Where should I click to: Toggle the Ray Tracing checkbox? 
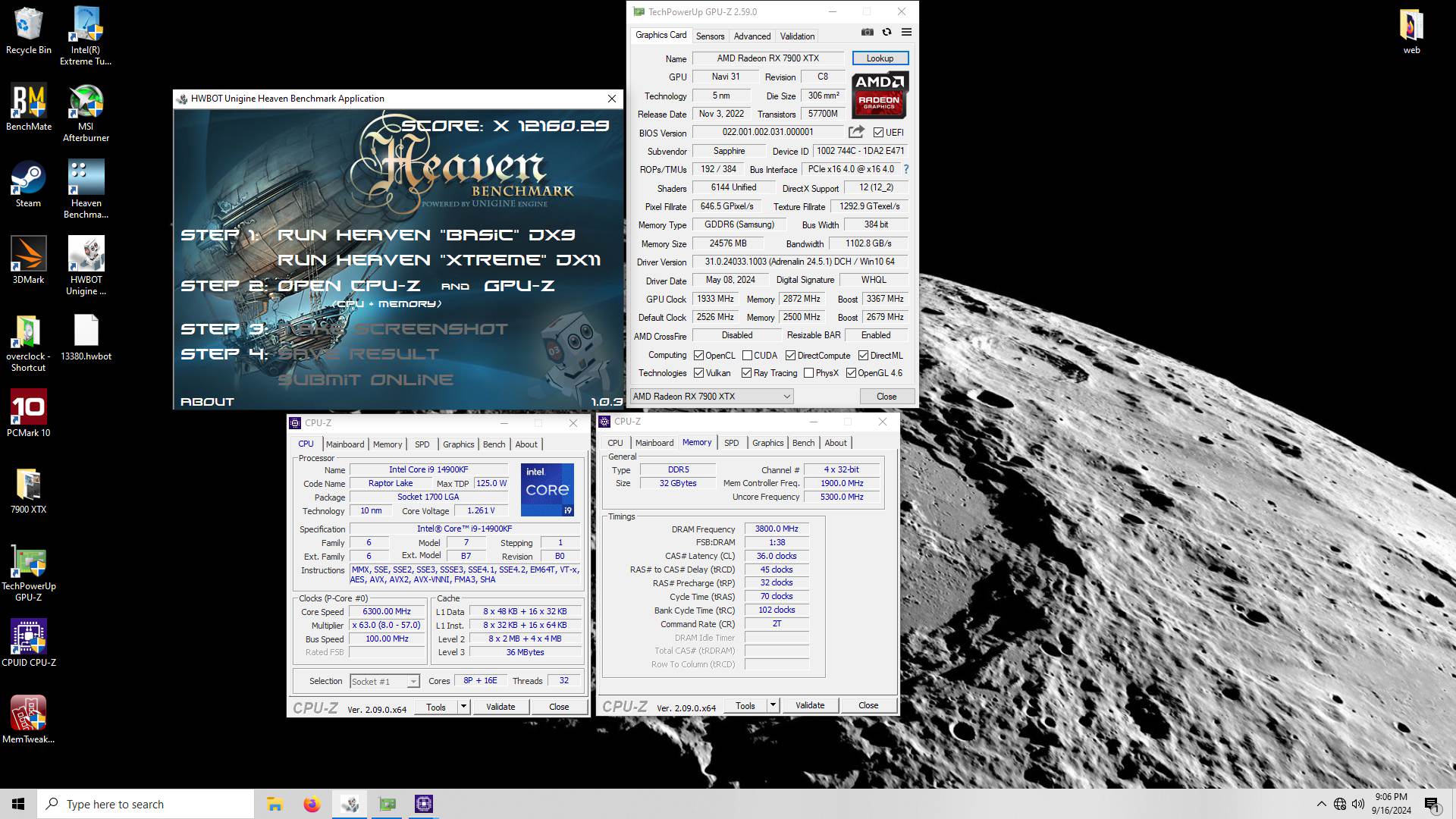pos(746,373)
